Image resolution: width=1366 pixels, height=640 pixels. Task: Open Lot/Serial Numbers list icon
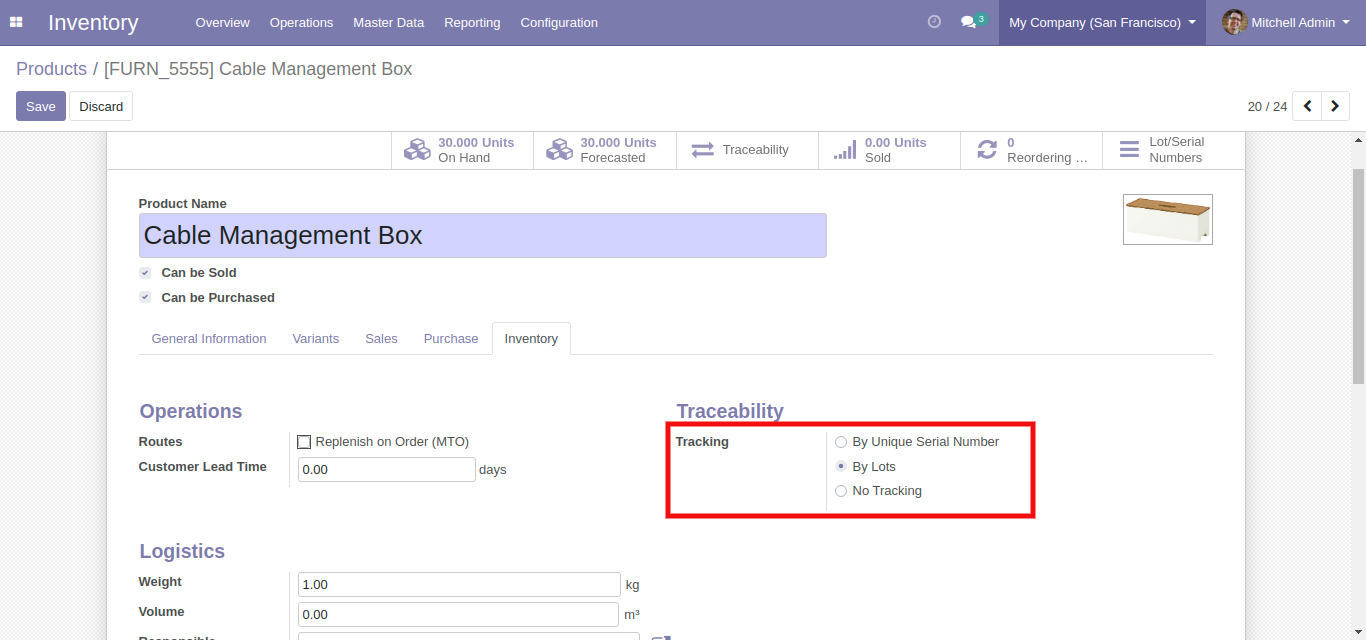(1129, 150)
